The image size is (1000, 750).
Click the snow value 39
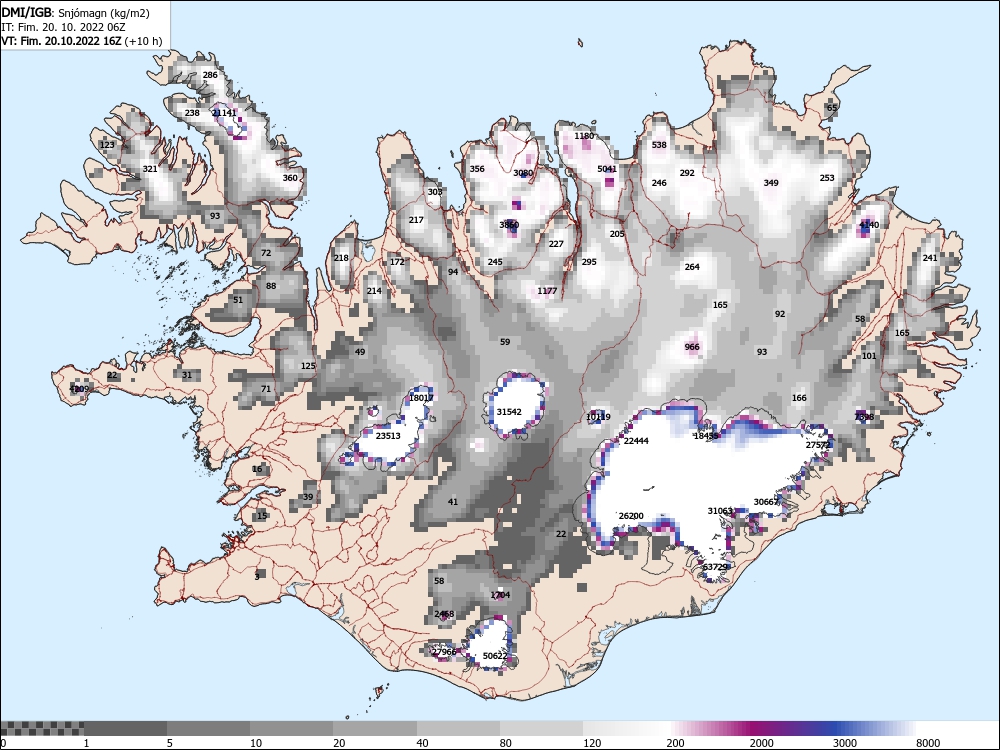pos(308,497)
